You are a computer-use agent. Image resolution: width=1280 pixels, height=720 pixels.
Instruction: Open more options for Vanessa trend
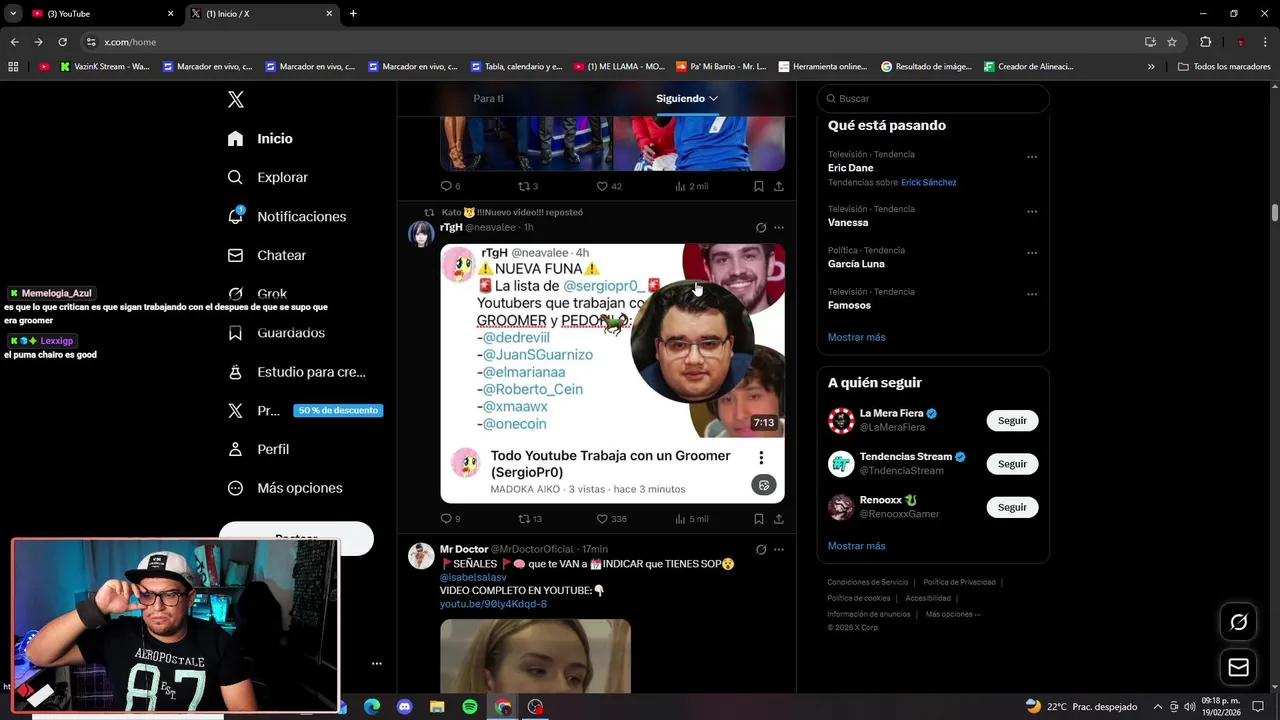[x=1032, y=212]
